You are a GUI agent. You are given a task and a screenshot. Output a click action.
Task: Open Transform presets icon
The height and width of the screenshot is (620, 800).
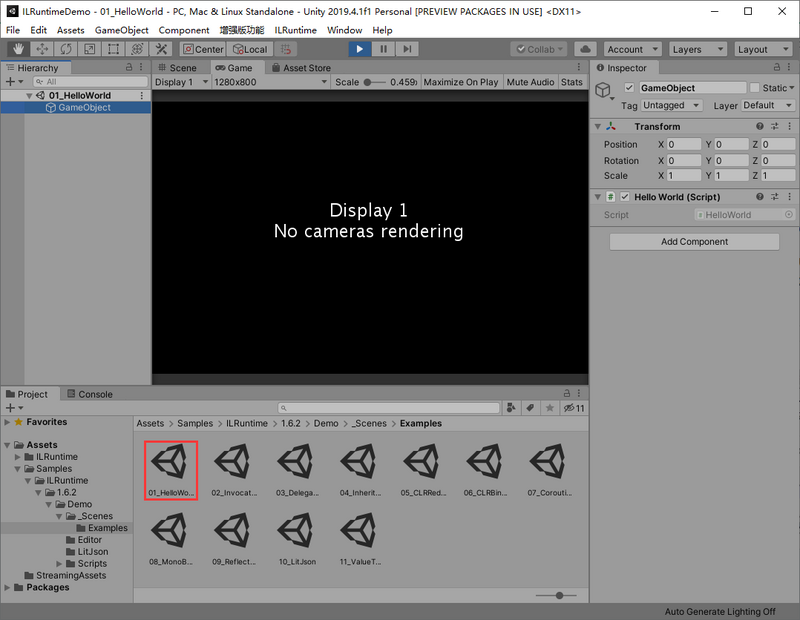tap(774, 126)
